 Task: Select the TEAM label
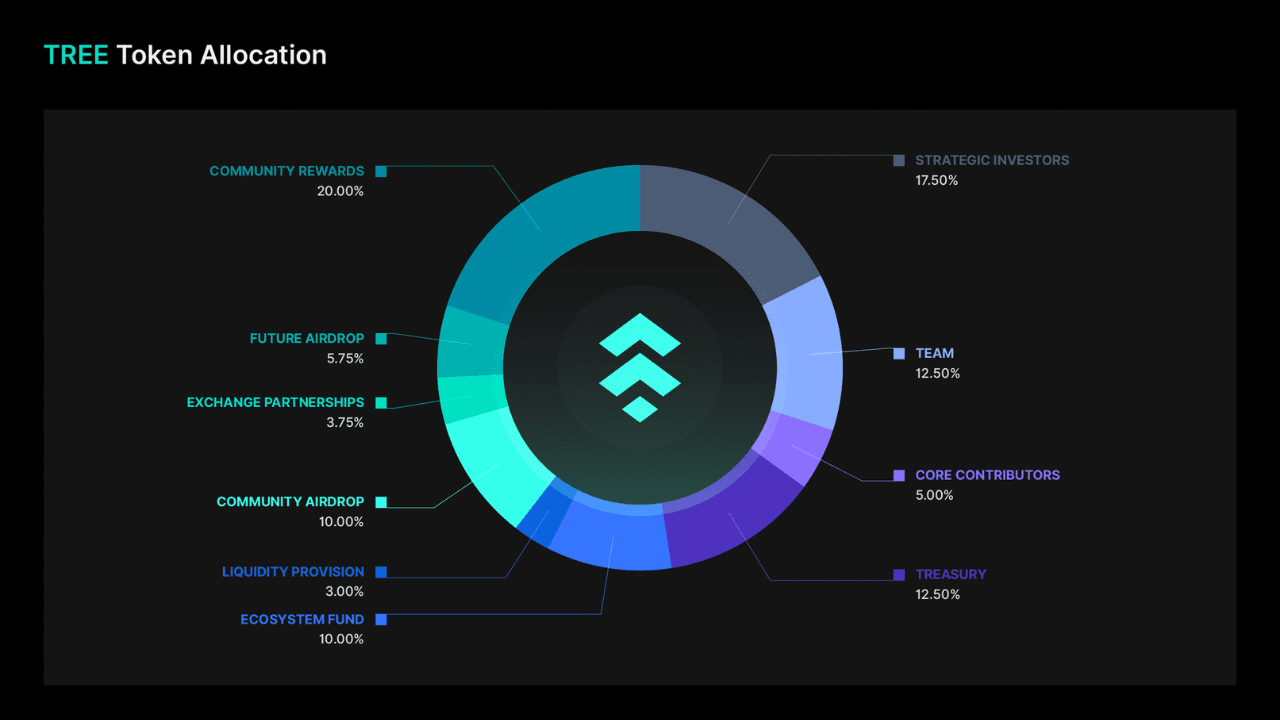(x=935, y=353)
